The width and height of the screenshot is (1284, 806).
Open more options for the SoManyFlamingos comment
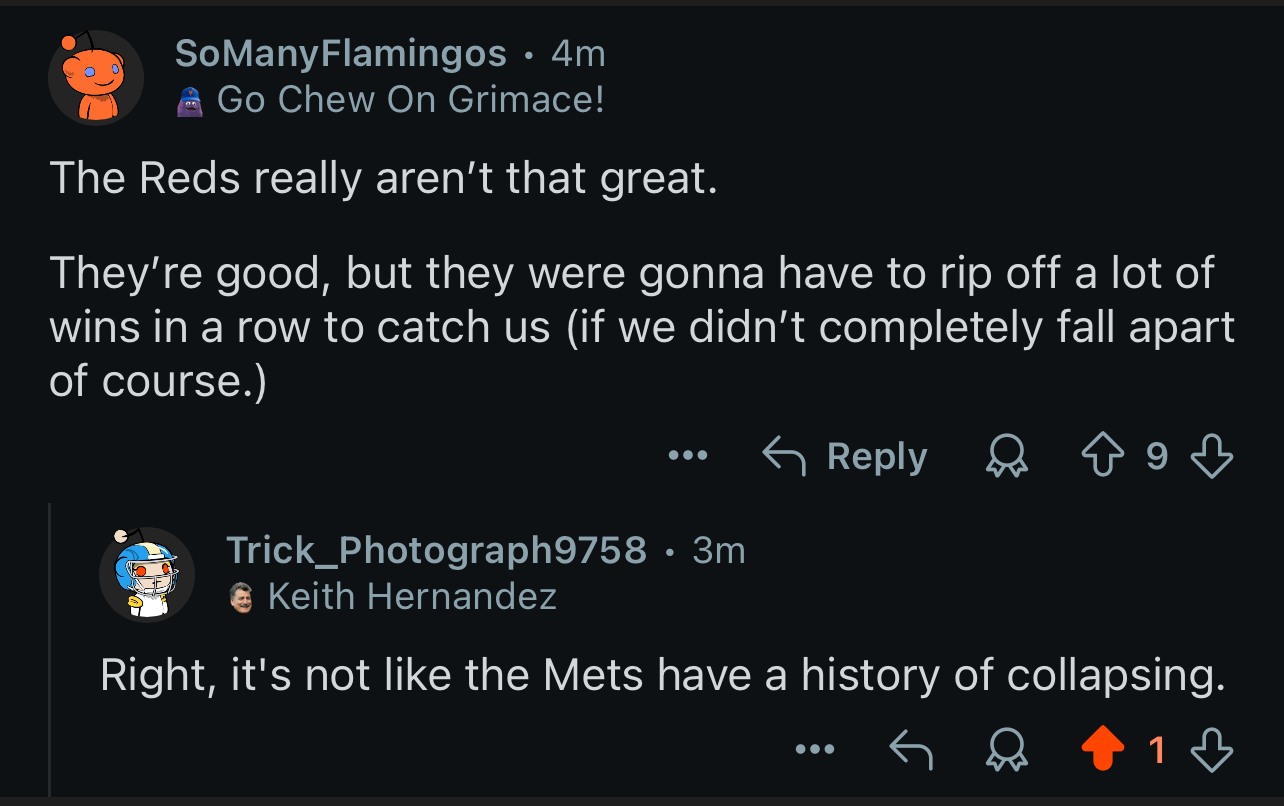click(x=688, y=457)
